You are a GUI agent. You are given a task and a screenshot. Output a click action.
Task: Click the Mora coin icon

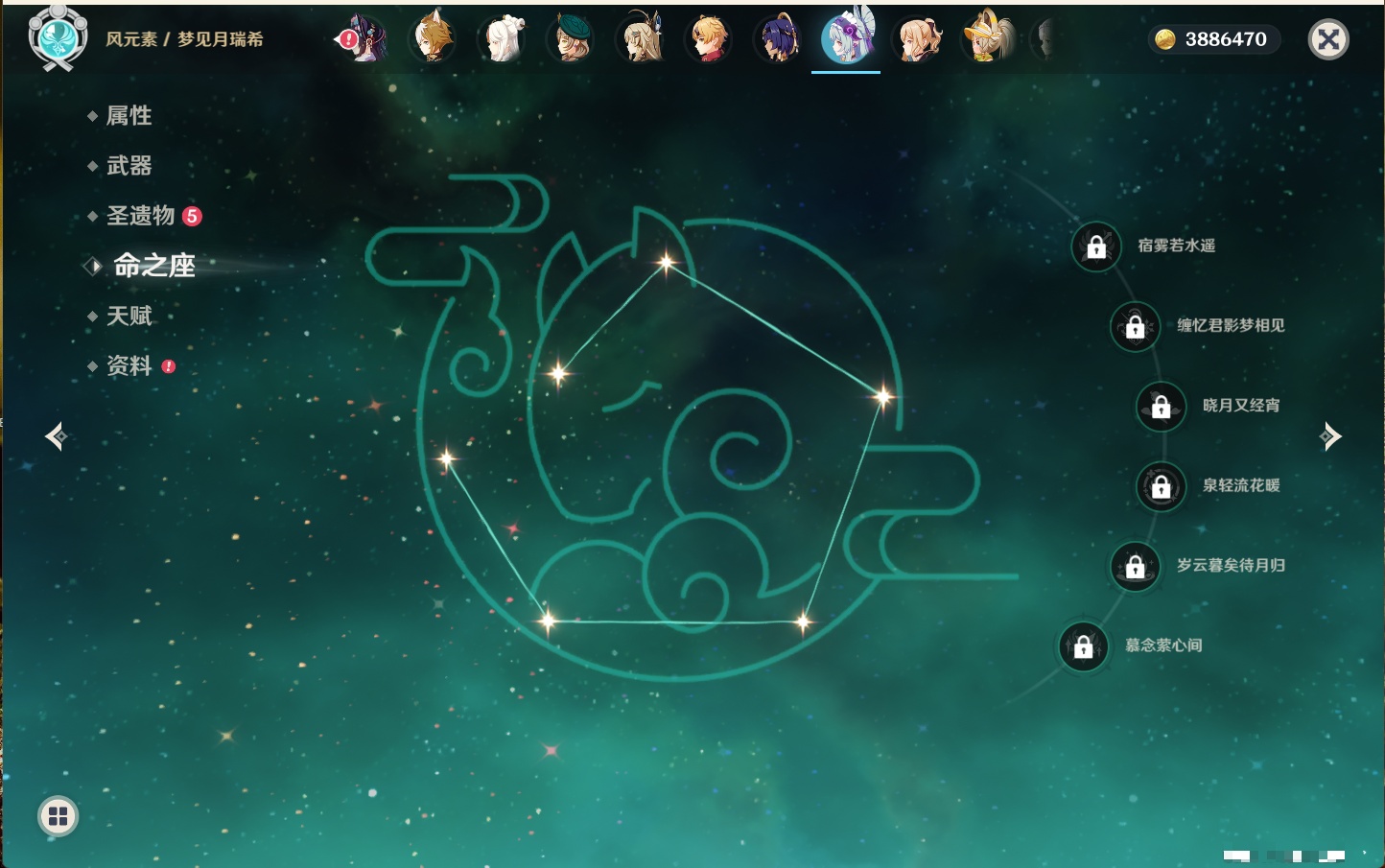coord(1164,39)
